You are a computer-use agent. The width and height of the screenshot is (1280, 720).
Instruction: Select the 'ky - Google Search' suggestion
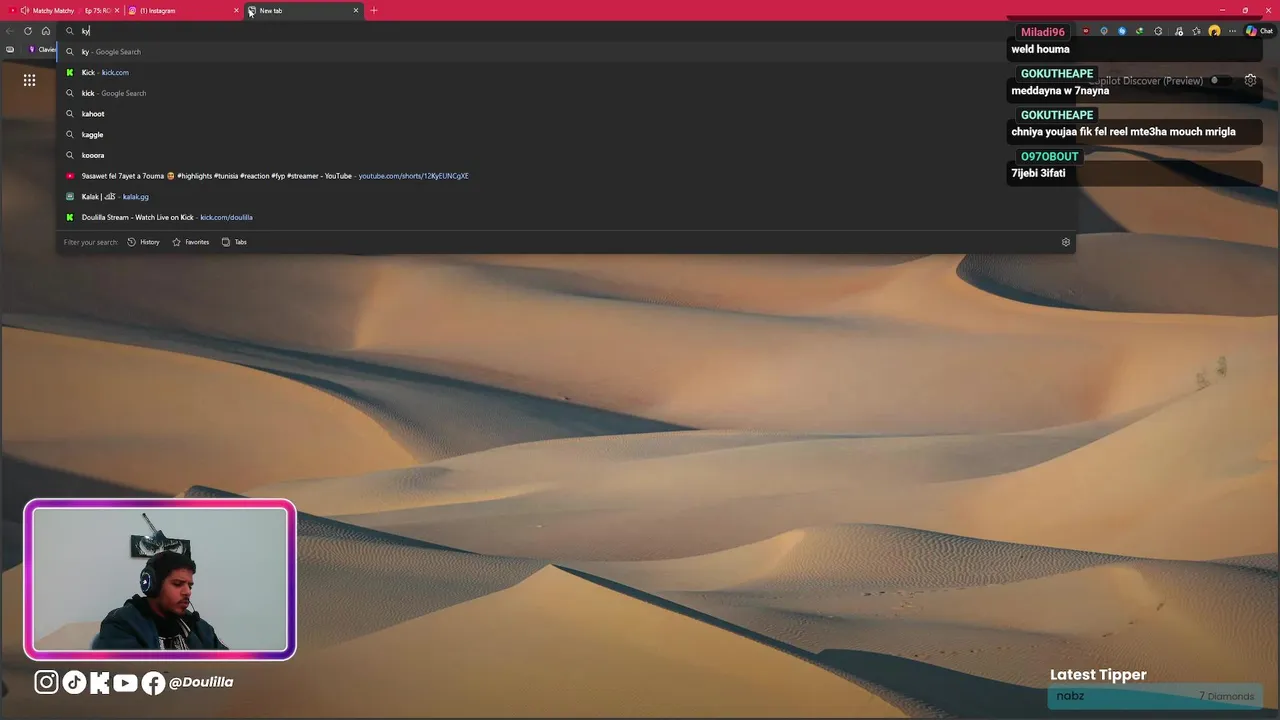coord(566,52)
